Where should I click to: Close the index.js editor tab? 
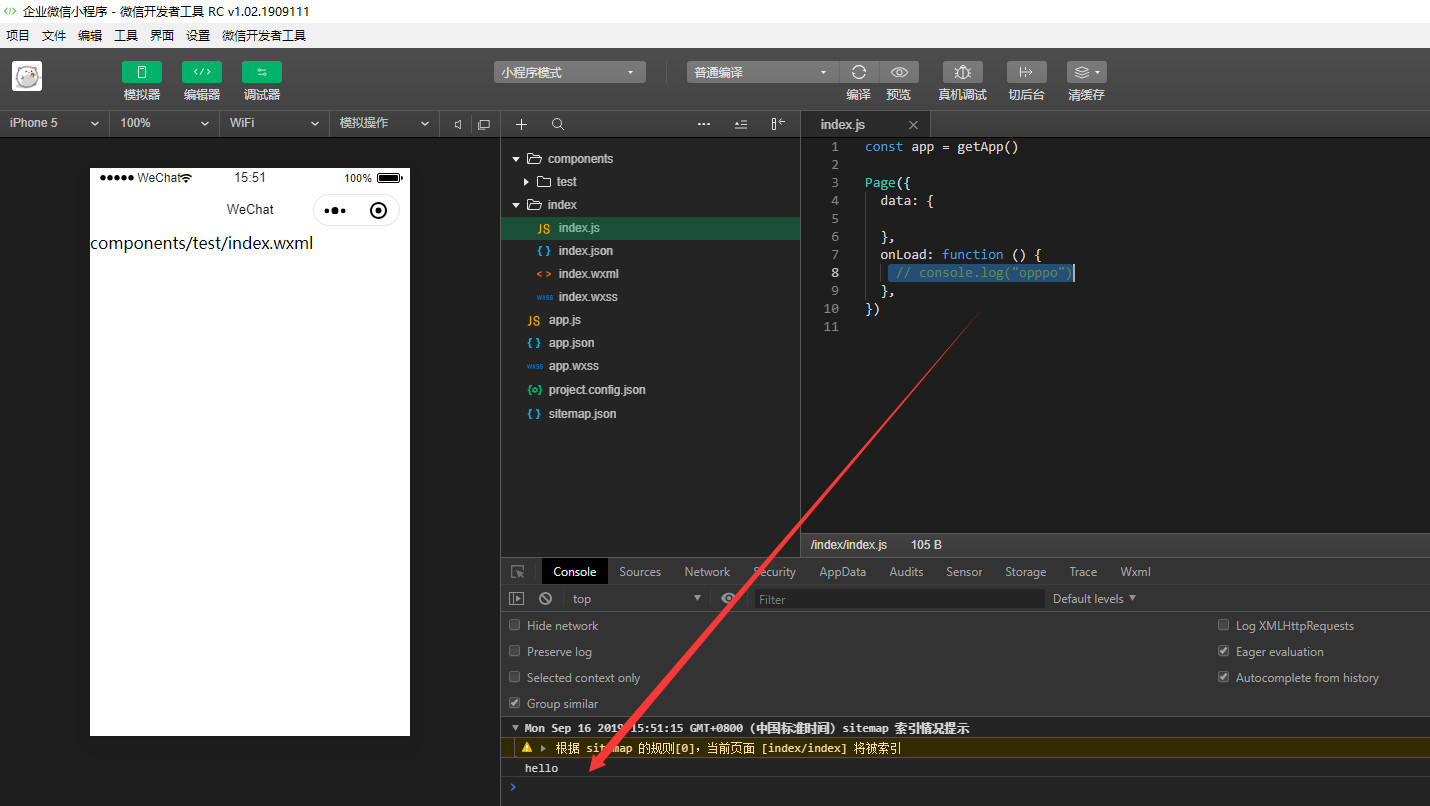[x=913, y=125]
